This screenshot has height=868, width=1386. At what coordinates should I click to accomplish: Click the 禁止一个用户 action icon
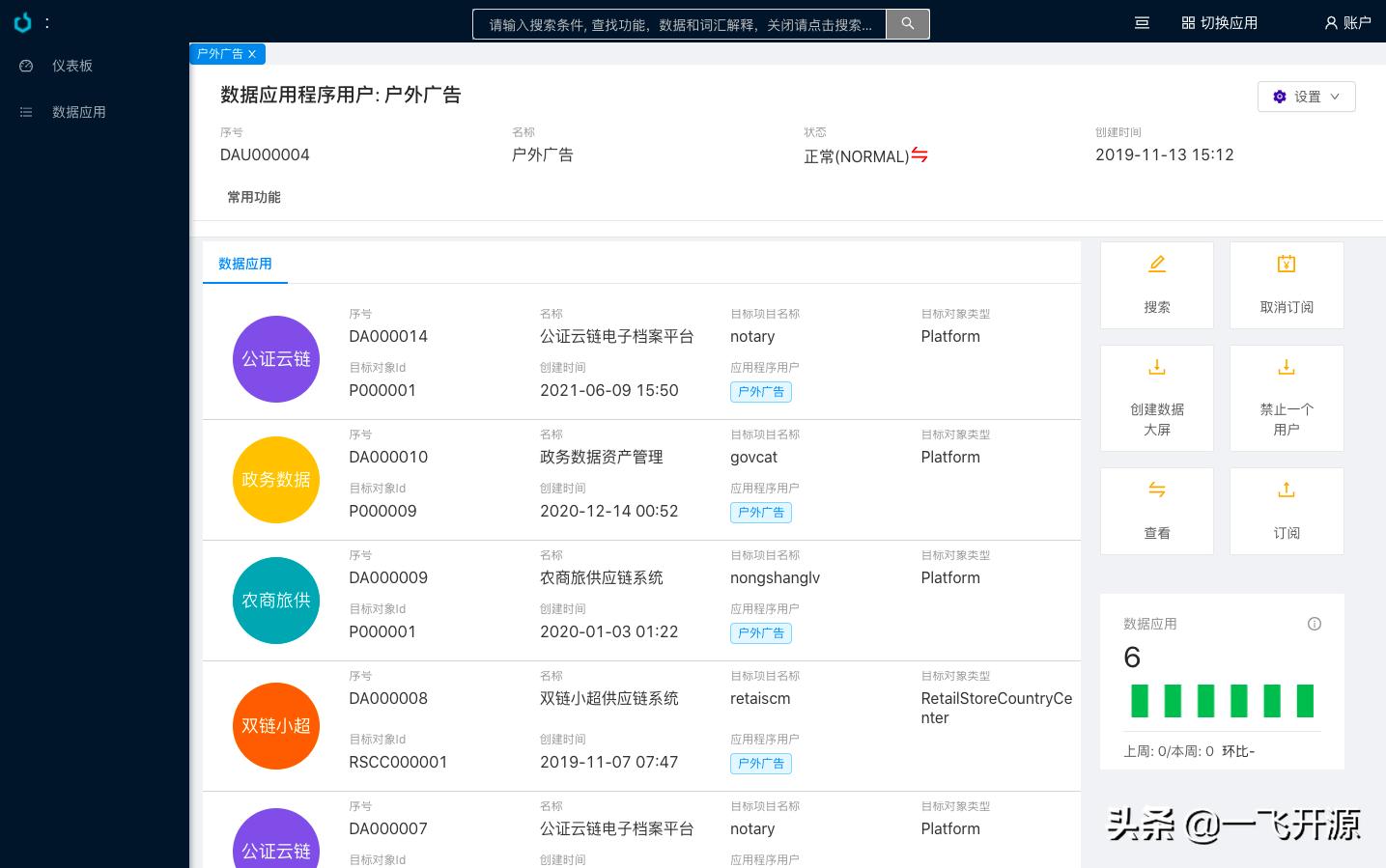(1286, 397)
